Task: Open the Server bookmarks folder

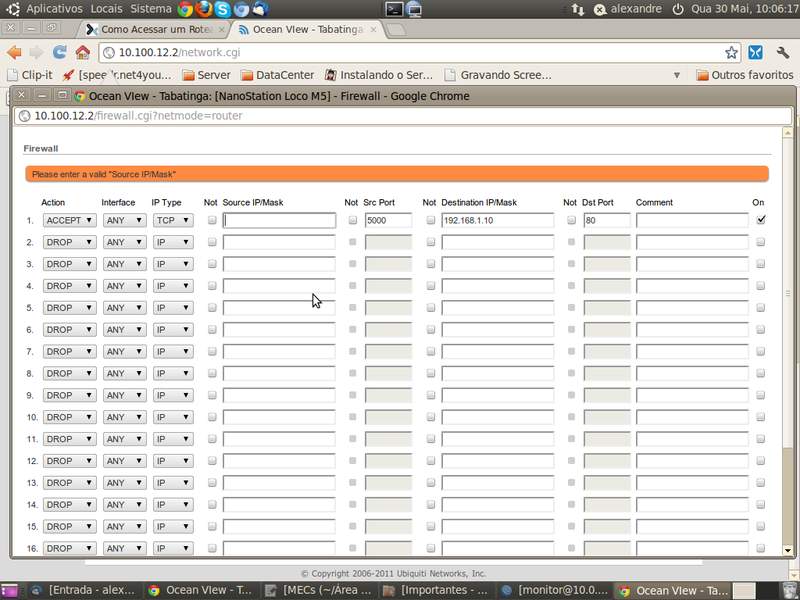Action: click(207, 75)
